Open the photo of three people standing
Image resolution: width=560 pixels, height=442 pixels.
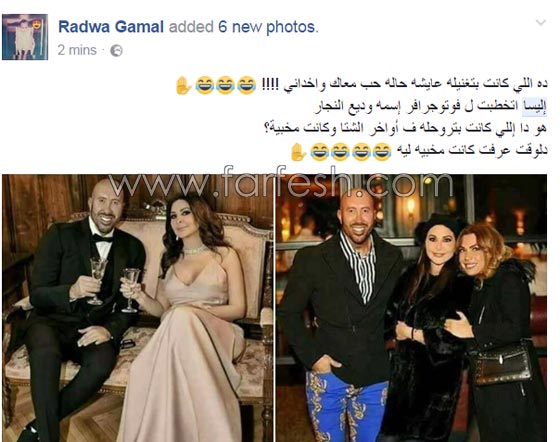(411, 308)
